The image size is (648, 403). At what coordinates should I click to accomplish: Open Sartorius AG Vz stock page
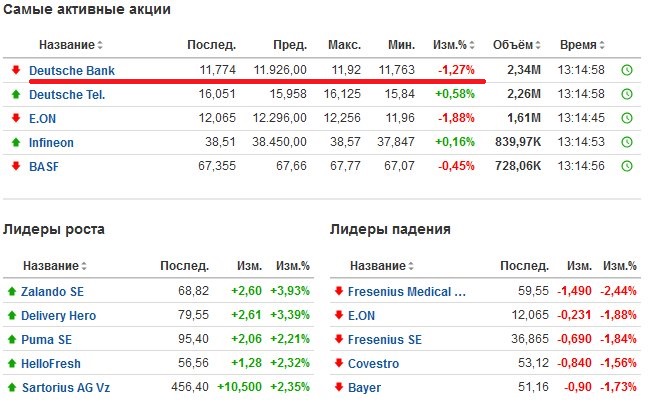pyautogui.click(x=66, y=388)
